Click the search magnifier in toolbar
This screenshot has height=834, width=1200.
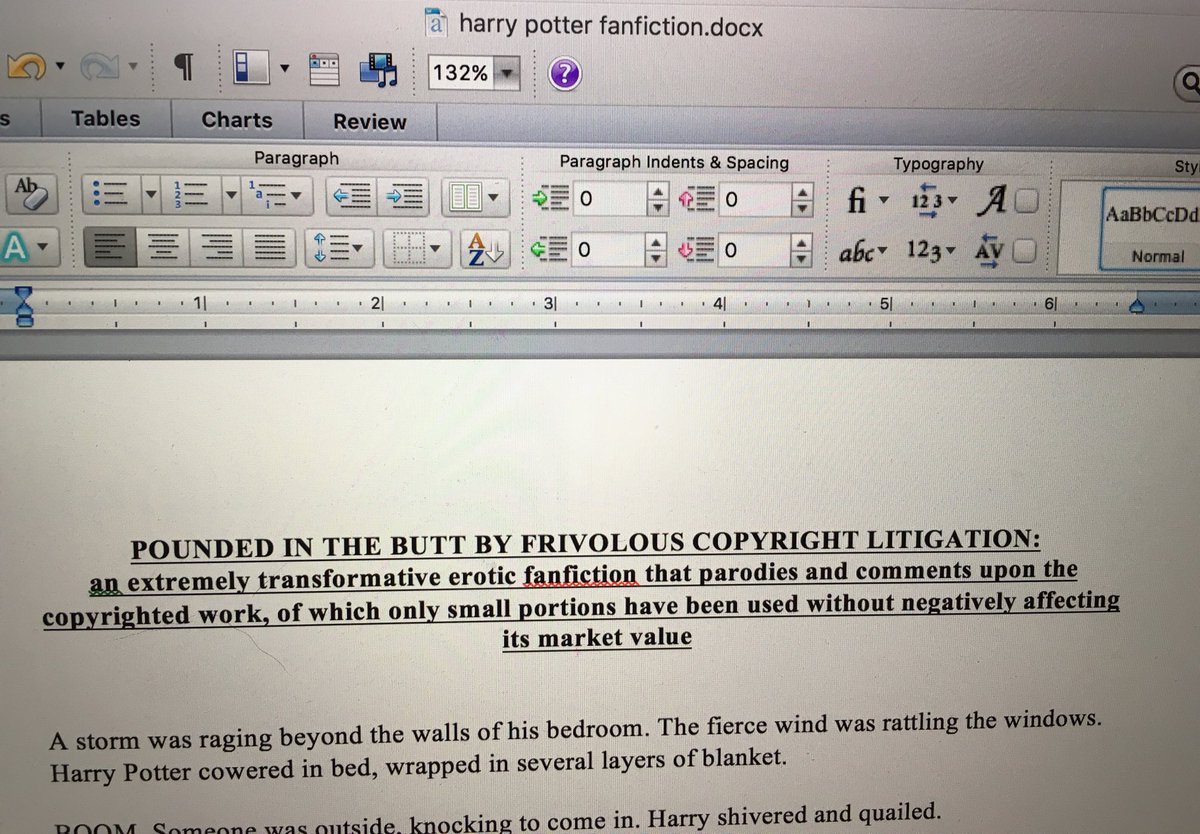[x=1190, y=84]
